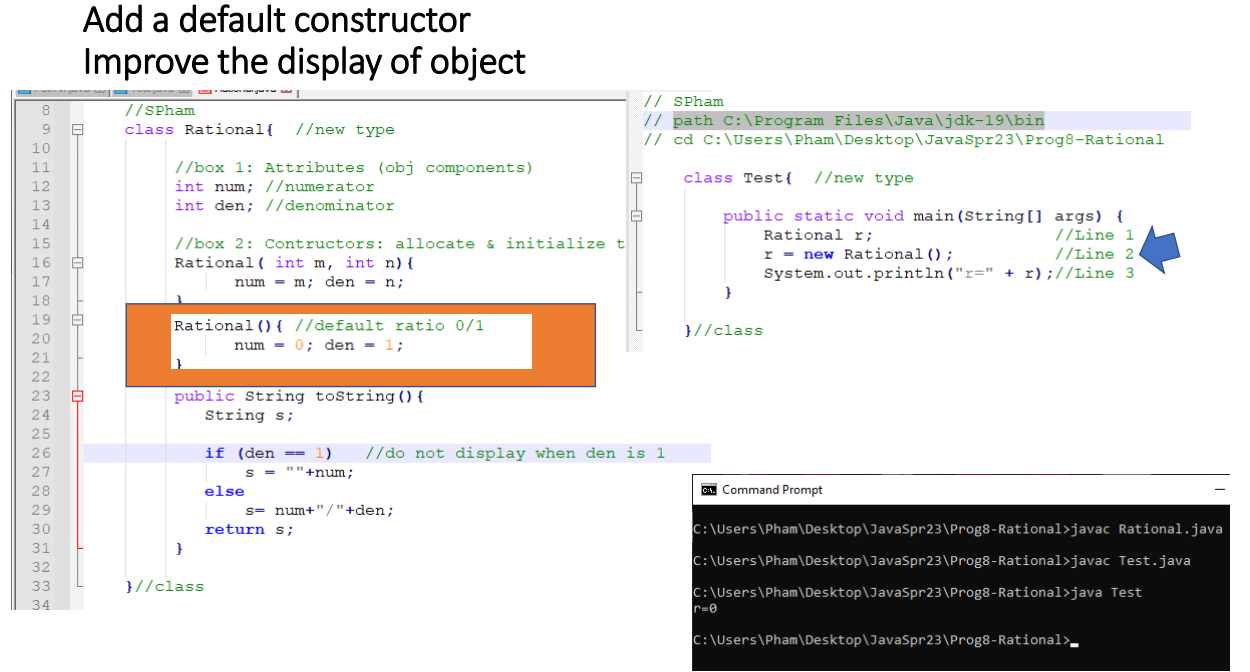Screen dimensions: 1250x672
Task: Collapse the main method fold in right pane
Action: coord(637,215)
